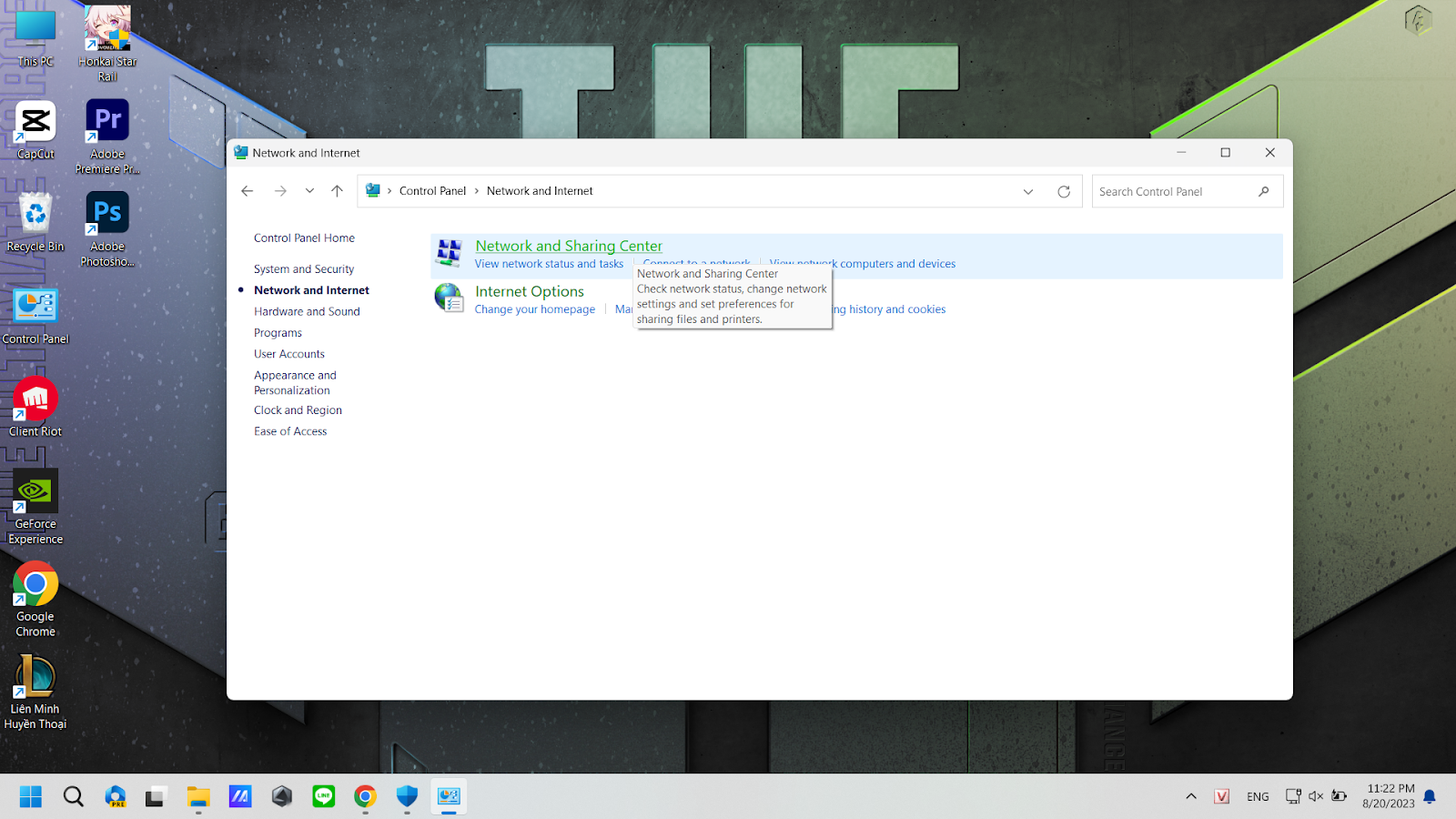Open Clock and Region category
The height and width of the screenshot is (819, 1456).
[298, 410]
